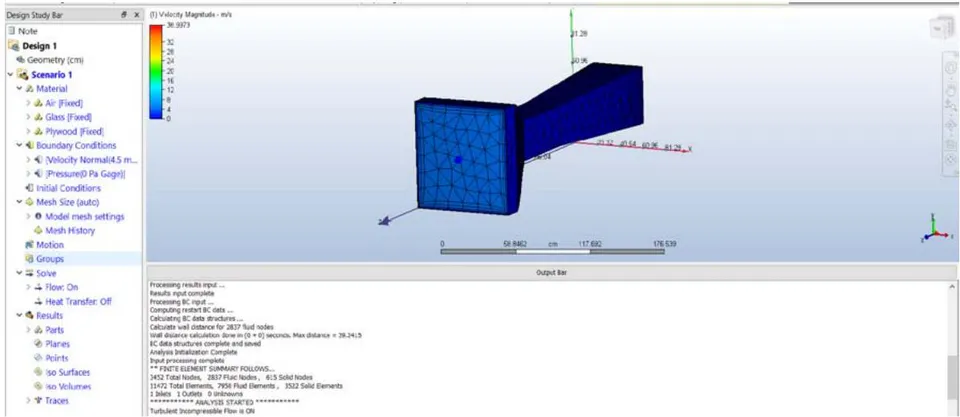This screenshot has width=960, height=417.
Task: Collapse the Scenario 1 tree node
Action: point(10,75)
